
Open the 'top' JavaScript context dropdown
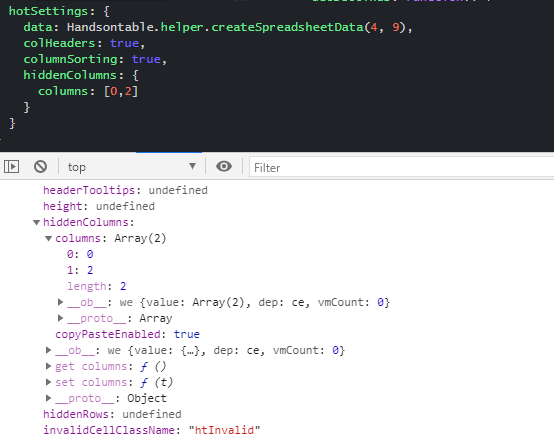(132, 167)
